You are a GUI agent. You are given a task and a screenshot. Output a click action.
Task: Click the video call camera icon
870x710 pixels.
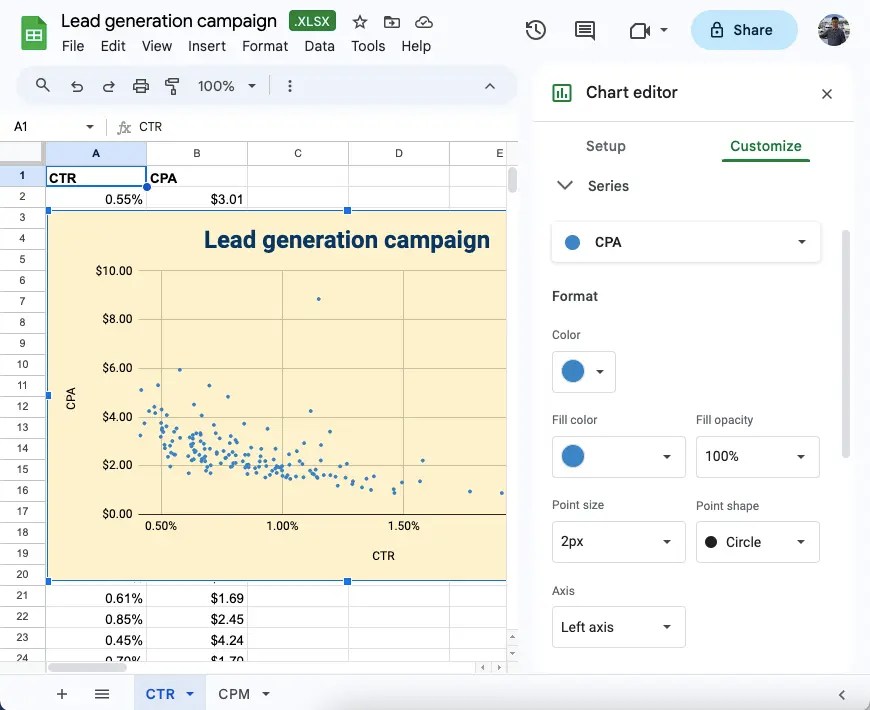pos(641,30)
